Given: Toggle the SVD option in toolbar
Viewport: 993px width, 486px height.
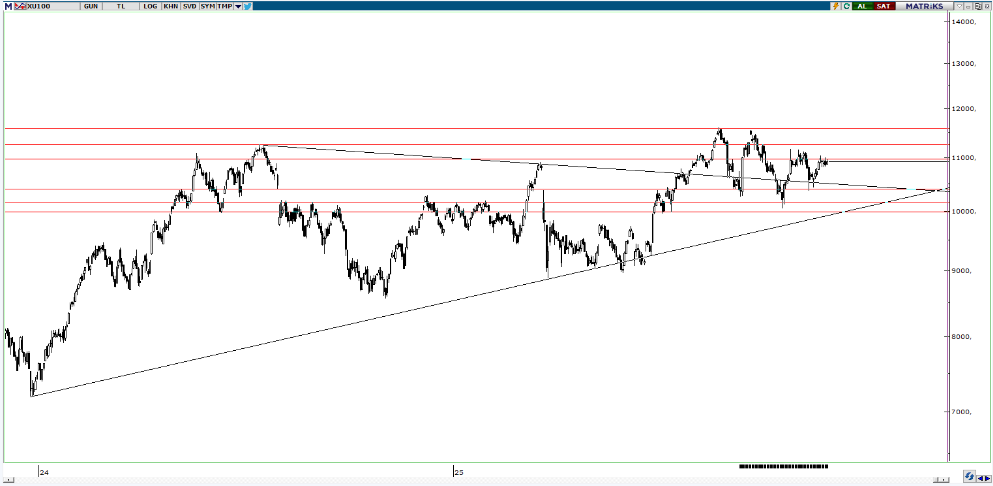Looking at the screenshot, I should pos(189,6).
